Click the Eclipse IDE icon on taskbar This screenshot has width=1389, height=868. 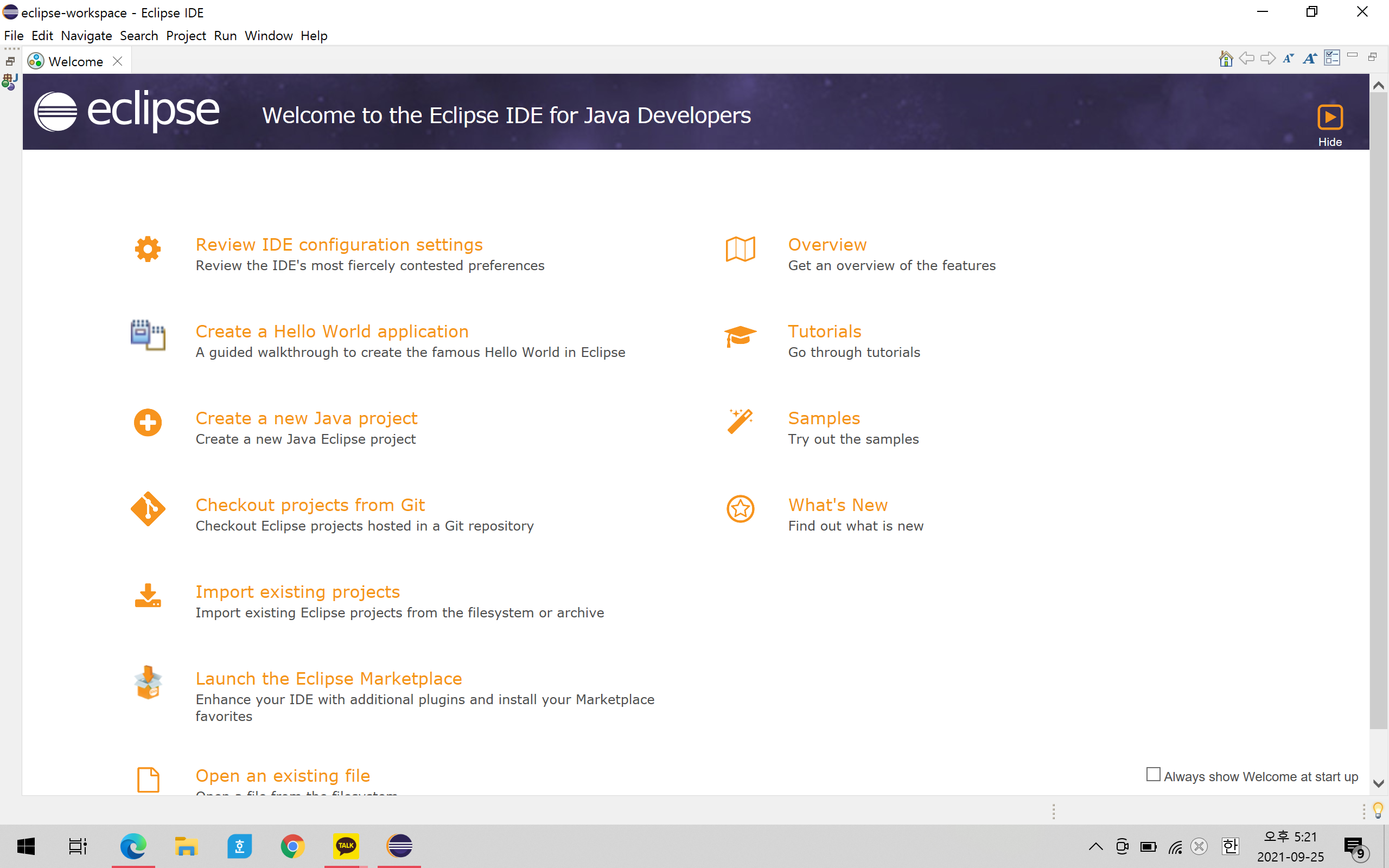pos(399,846)
